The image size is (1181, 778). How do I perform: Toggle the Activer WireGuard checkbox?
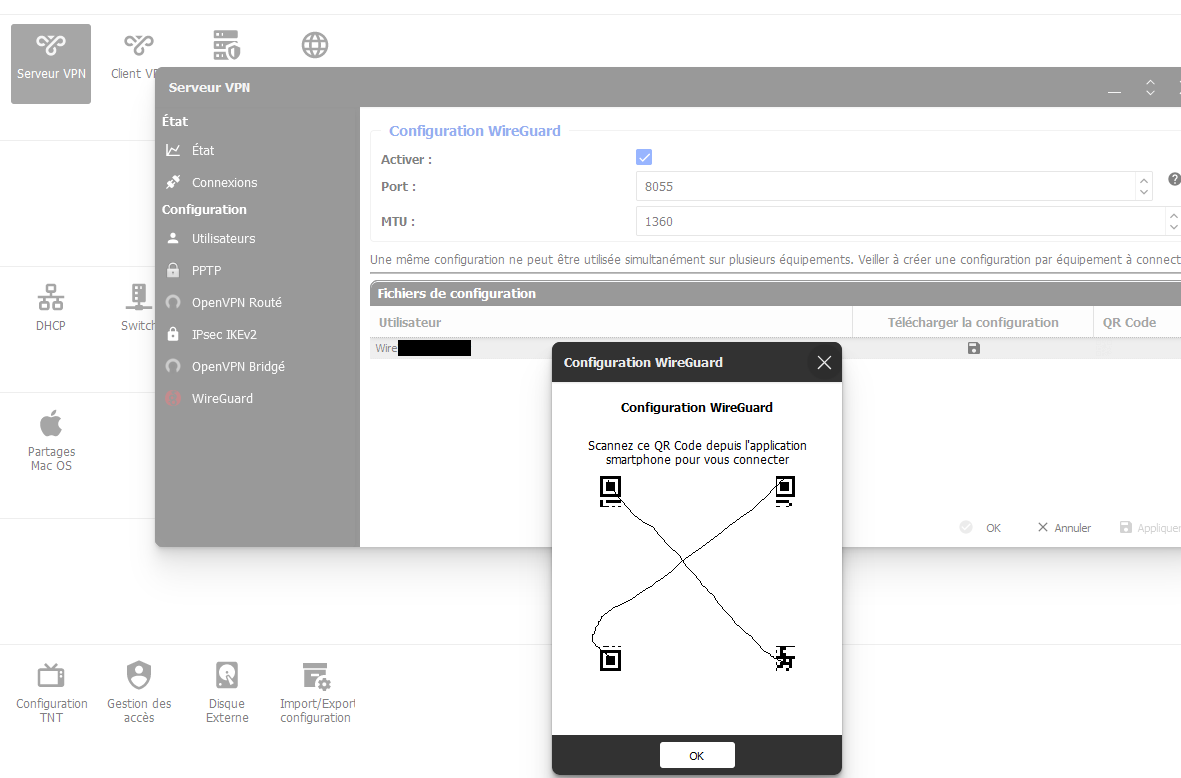click(644, 157)
